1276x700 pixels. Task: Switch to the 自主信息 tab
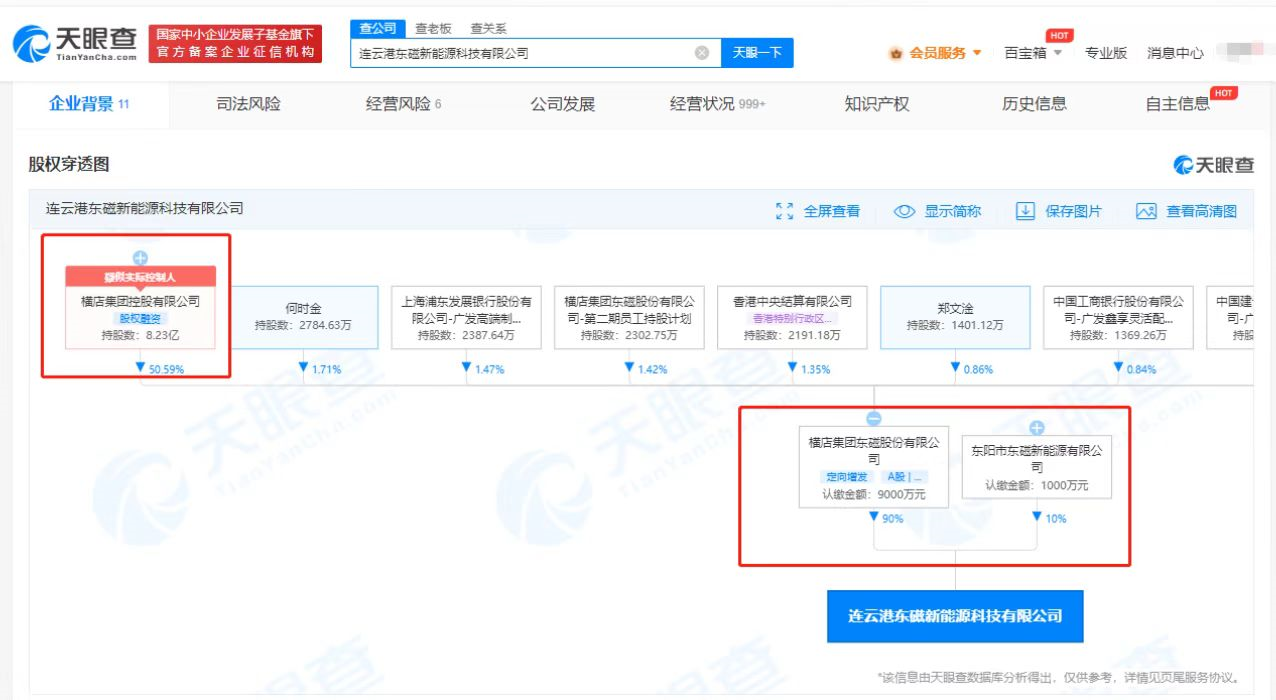[x=1177, y=104]
